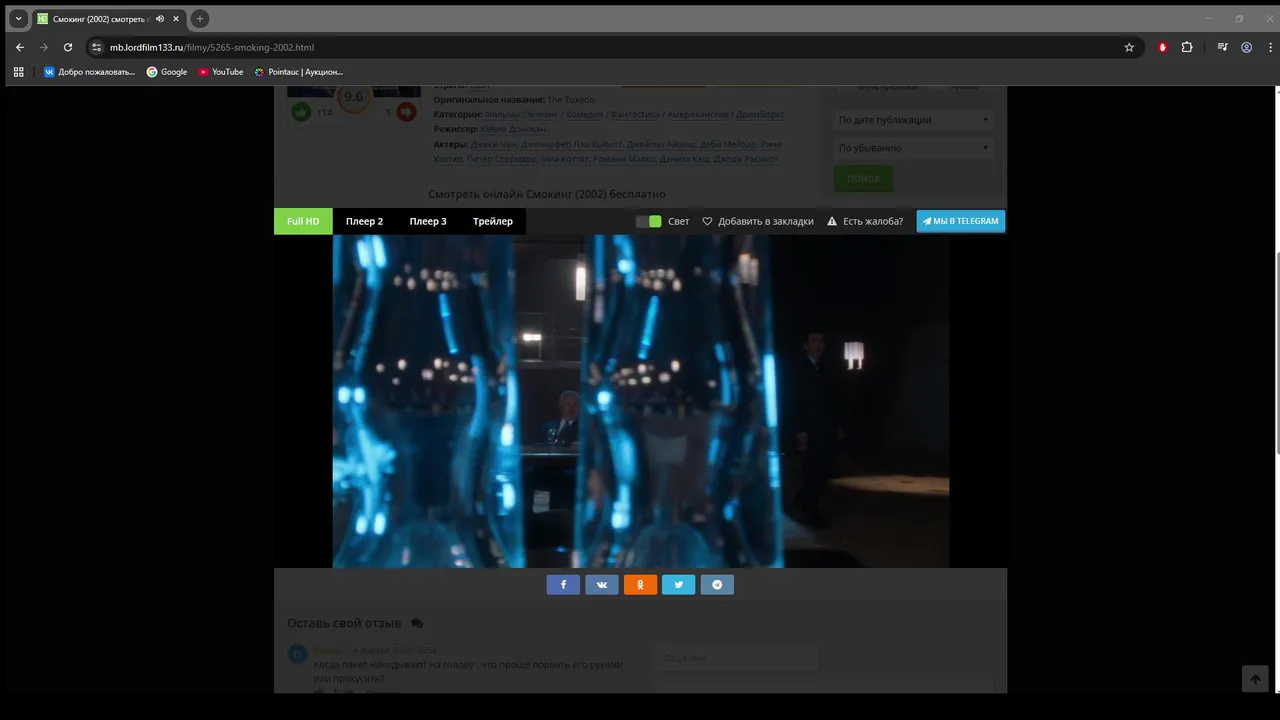Screen dimensions: 1280x720
Task: Click the МЫ В TELEGRAM button
Action: 961,221
